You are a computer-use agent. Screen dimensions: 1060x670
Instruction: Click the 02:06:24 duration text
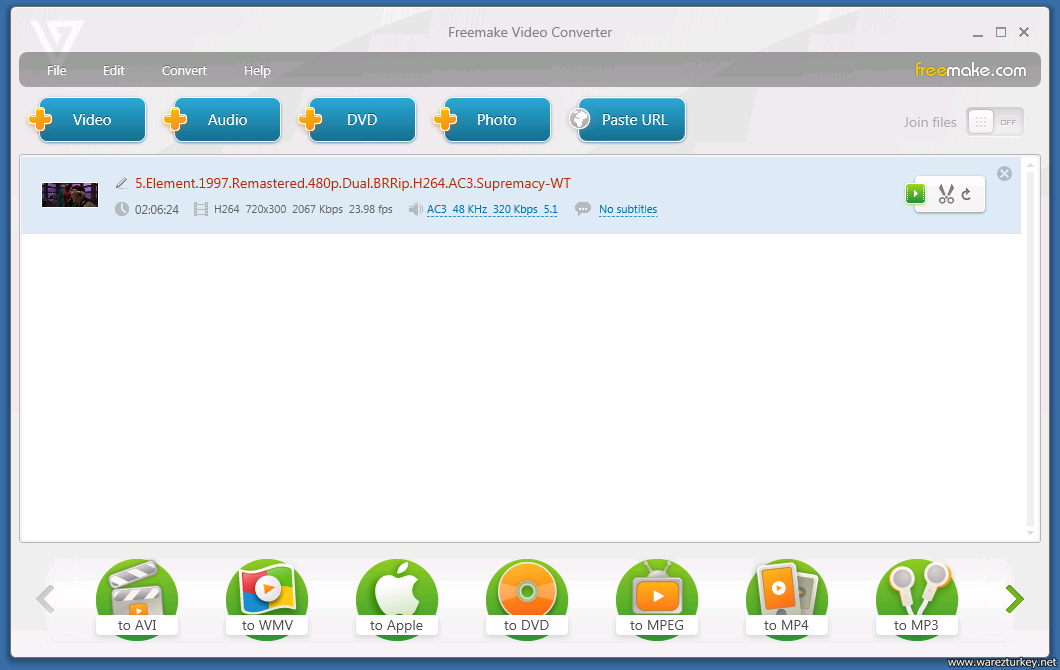[x=157, y=210]
